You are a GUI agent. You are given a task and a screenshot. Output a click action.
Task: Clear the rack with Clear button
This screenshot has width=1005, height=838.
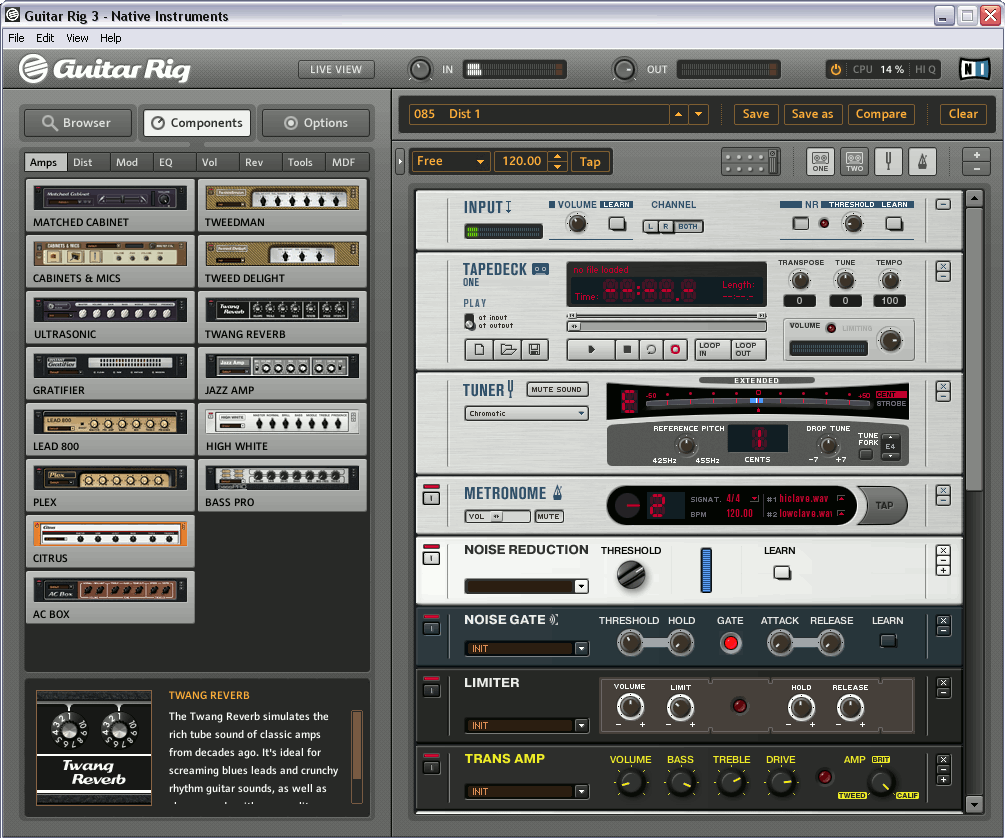pyautogui.click(x=963, y=114)
